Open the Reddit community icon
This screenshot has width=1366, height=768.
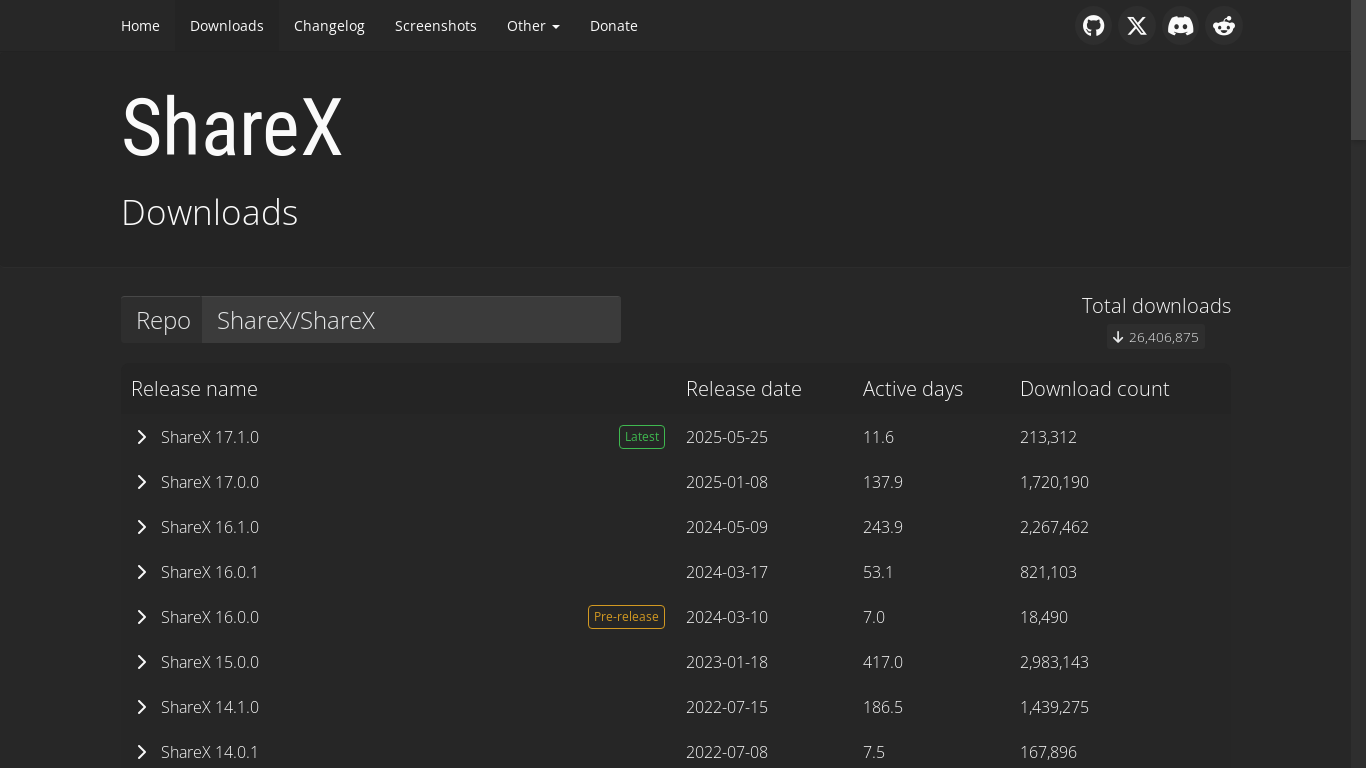coord(1224,26)
